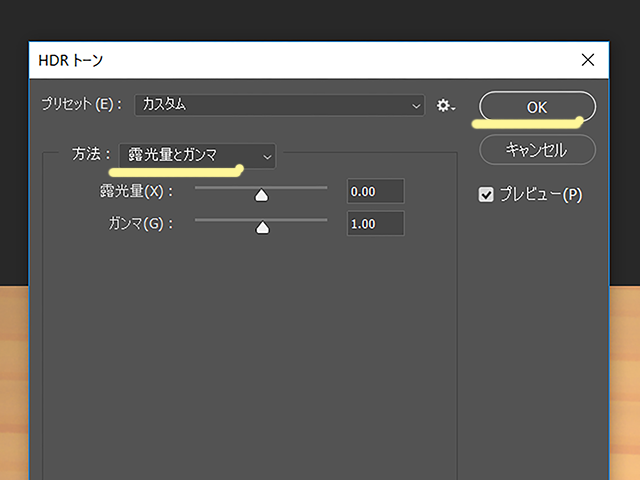Screen dimensions: 640x480
Task: Click the プリセット (E) label
Action: point(82,105)
